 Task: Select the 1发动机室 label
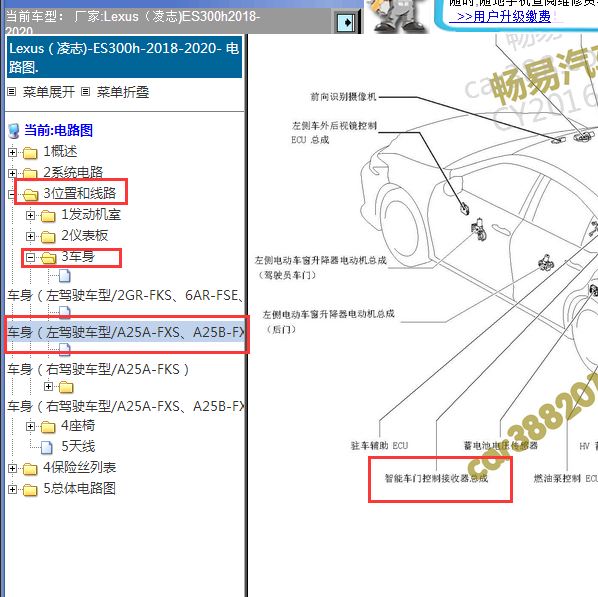(x=91, y=214)
